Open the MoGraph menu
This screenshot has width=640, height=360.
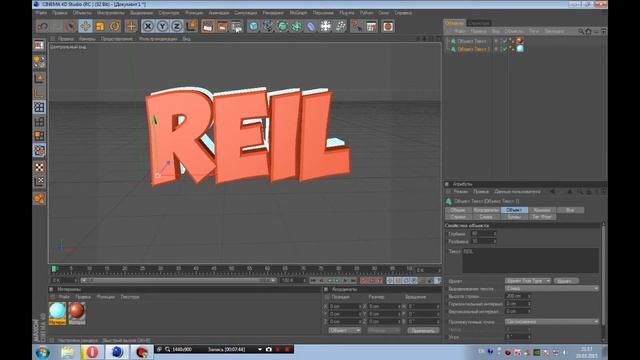298,13
